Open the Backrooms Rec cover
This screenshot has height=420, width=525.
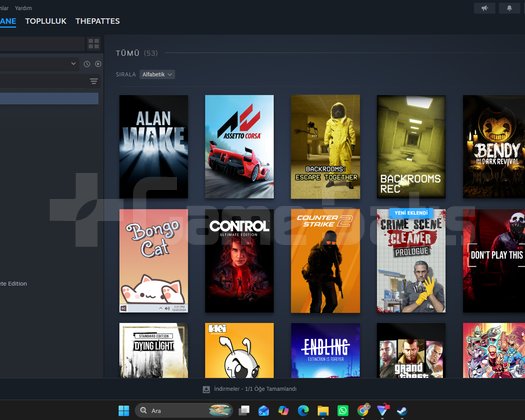coord(411,147)
